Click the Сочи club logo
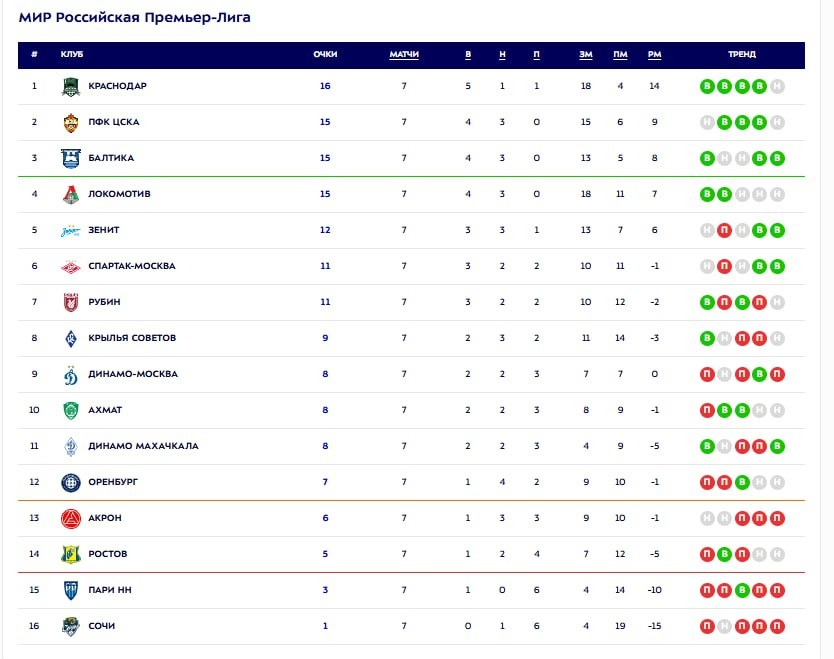 point(71,626)
